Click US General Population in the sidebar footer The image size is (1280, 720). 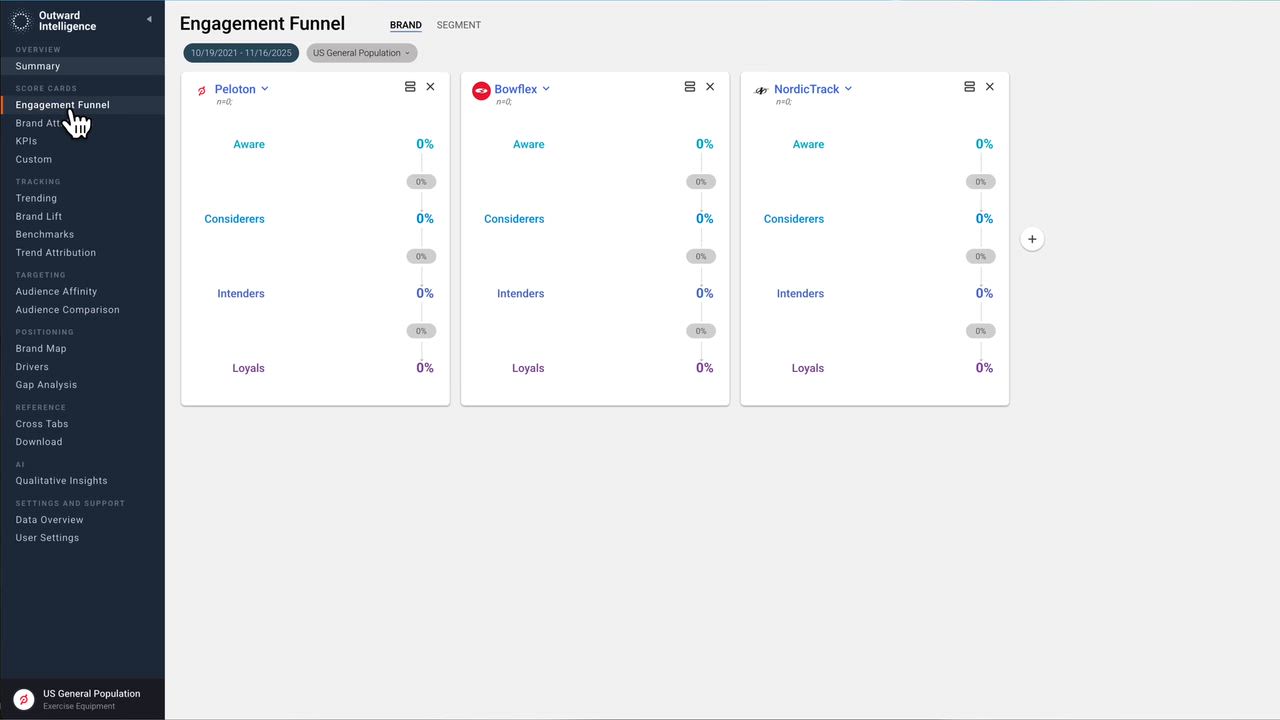92,693
